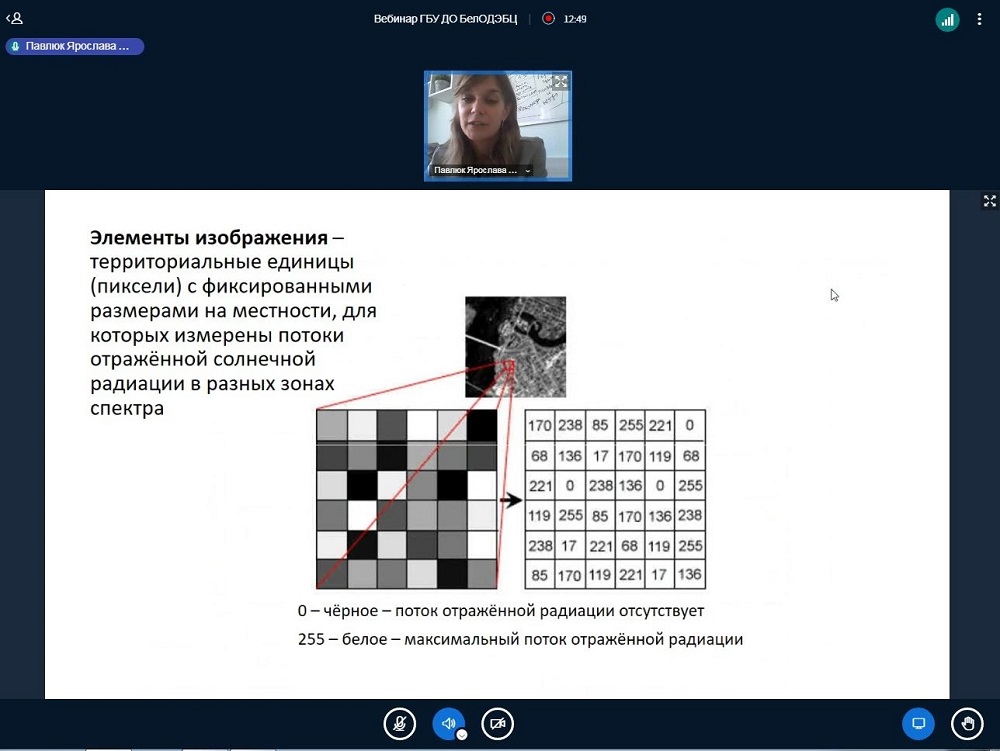Raise your hand
The height and width of the screenshot is (751, 1000).
pos(966,723)
